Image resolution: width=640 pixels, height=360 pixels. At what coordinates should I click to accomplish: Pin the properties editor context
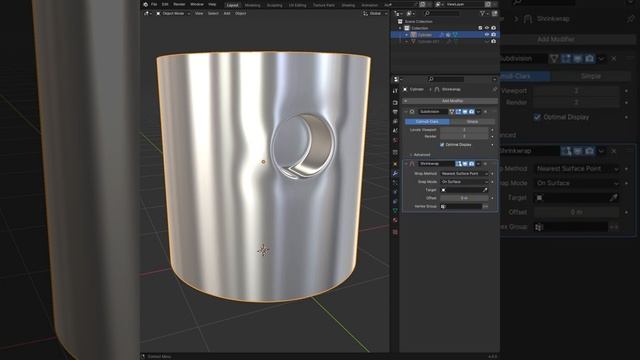tap(495, 89)
